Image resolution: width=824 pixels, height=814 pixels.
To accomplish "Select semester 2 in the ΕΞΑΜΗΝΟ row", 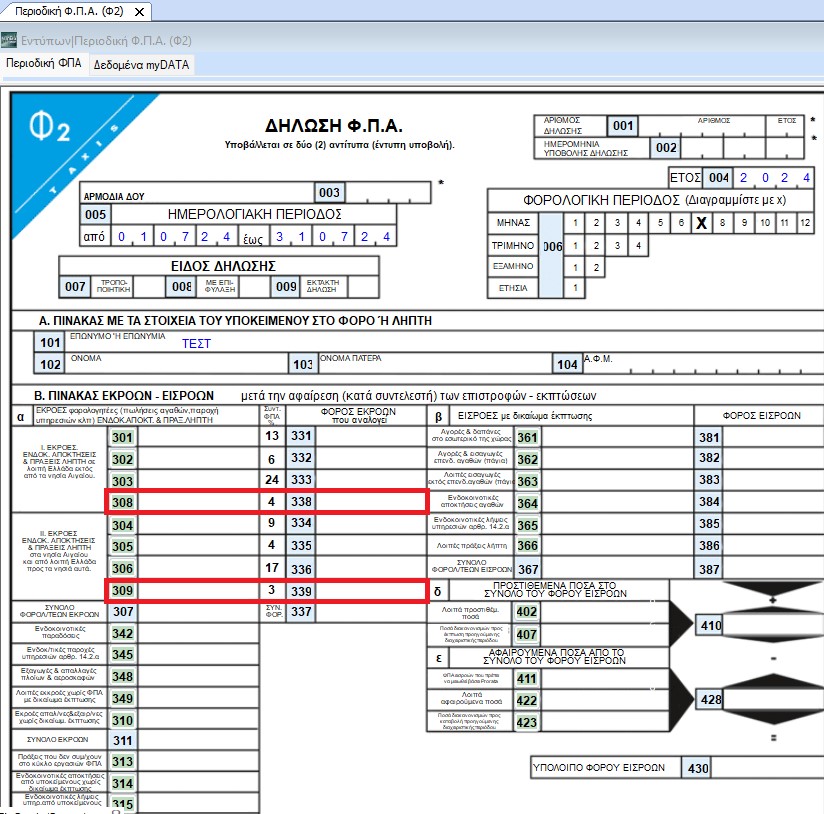I will (596, 267).
